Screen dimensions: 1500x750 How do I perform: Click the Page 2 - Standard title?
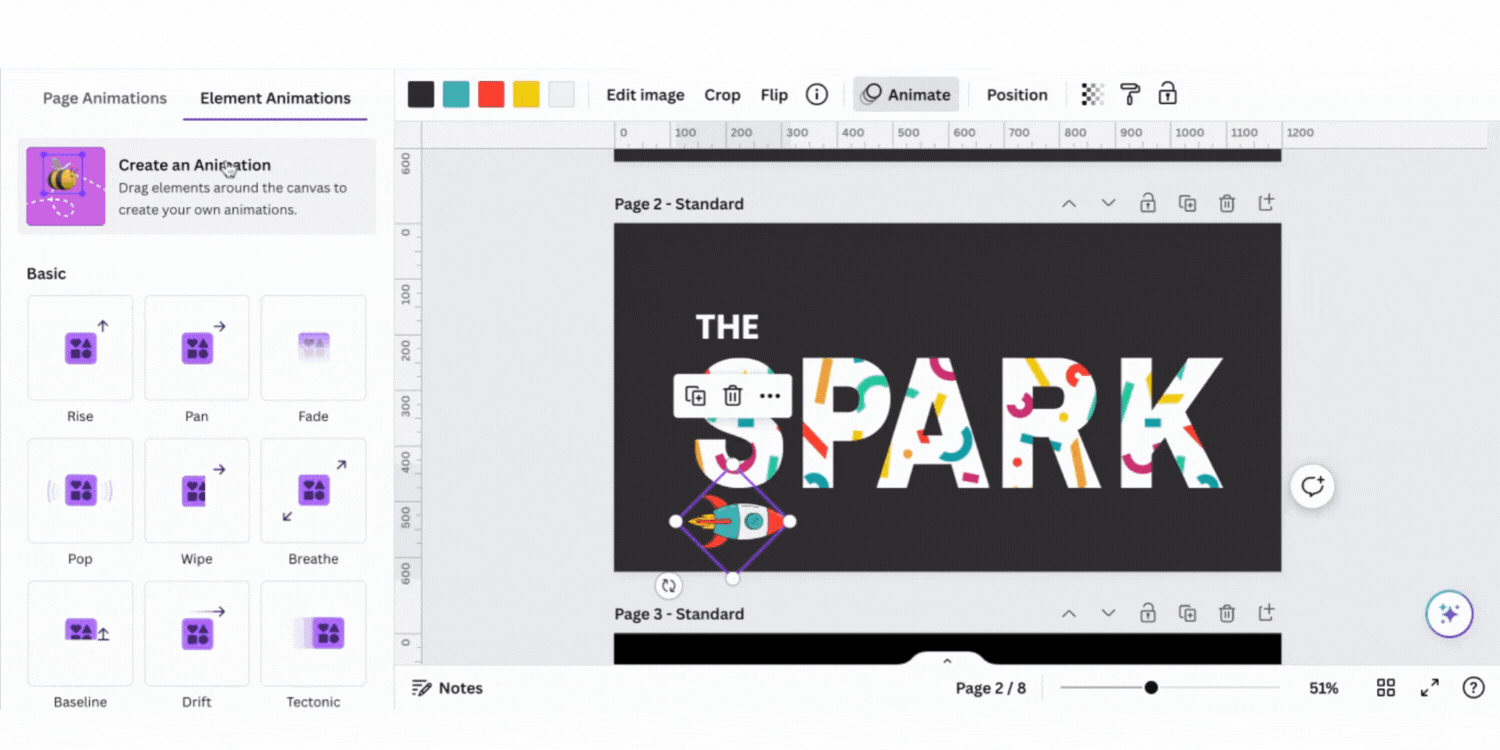[x=679, y=204]
